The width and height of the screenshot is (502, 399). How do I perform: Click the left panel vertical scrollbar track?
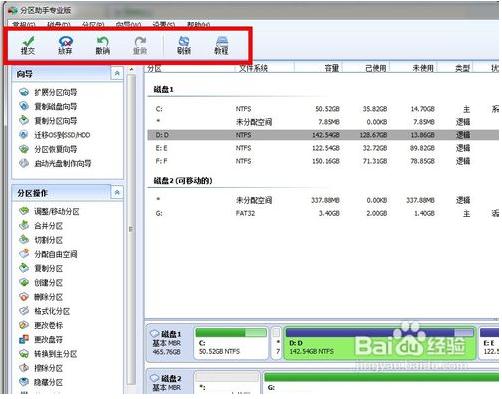pyautogui.click(x=131, y=230)
